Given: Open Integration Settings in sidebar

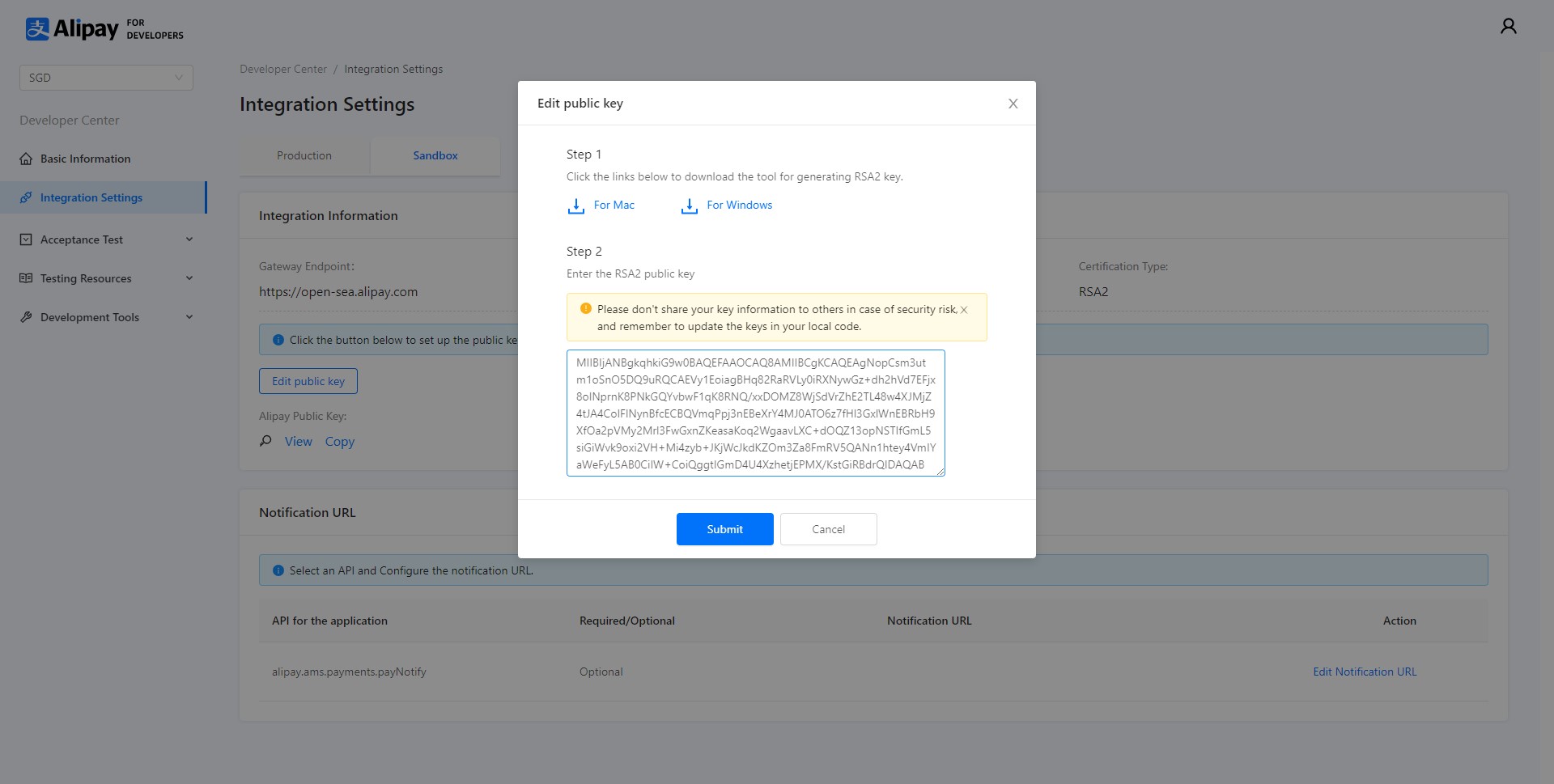Looking at the screenshot, I should [x=91, y=197].
